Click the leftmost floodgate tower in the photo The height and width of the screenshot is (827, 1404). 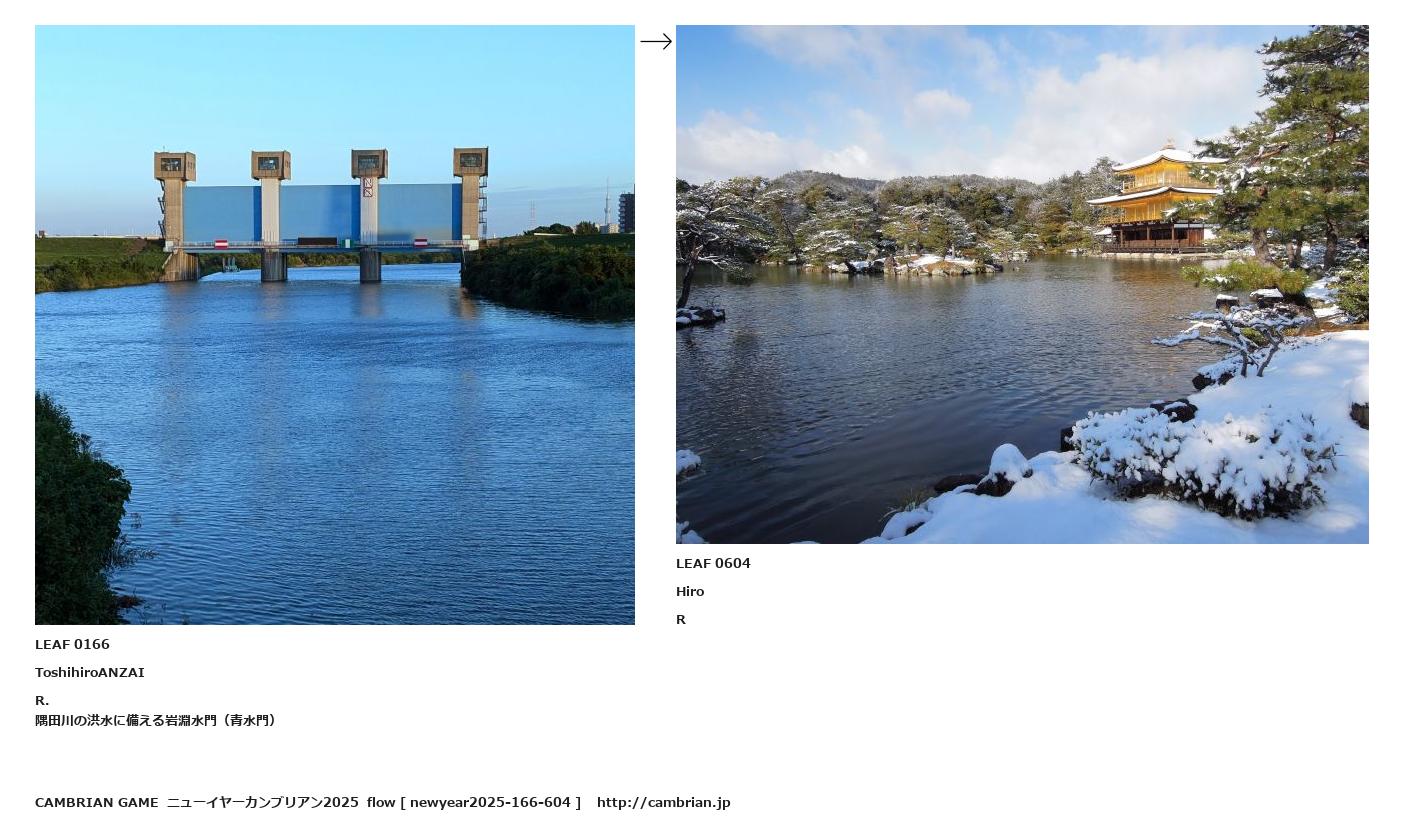[175, 215]
